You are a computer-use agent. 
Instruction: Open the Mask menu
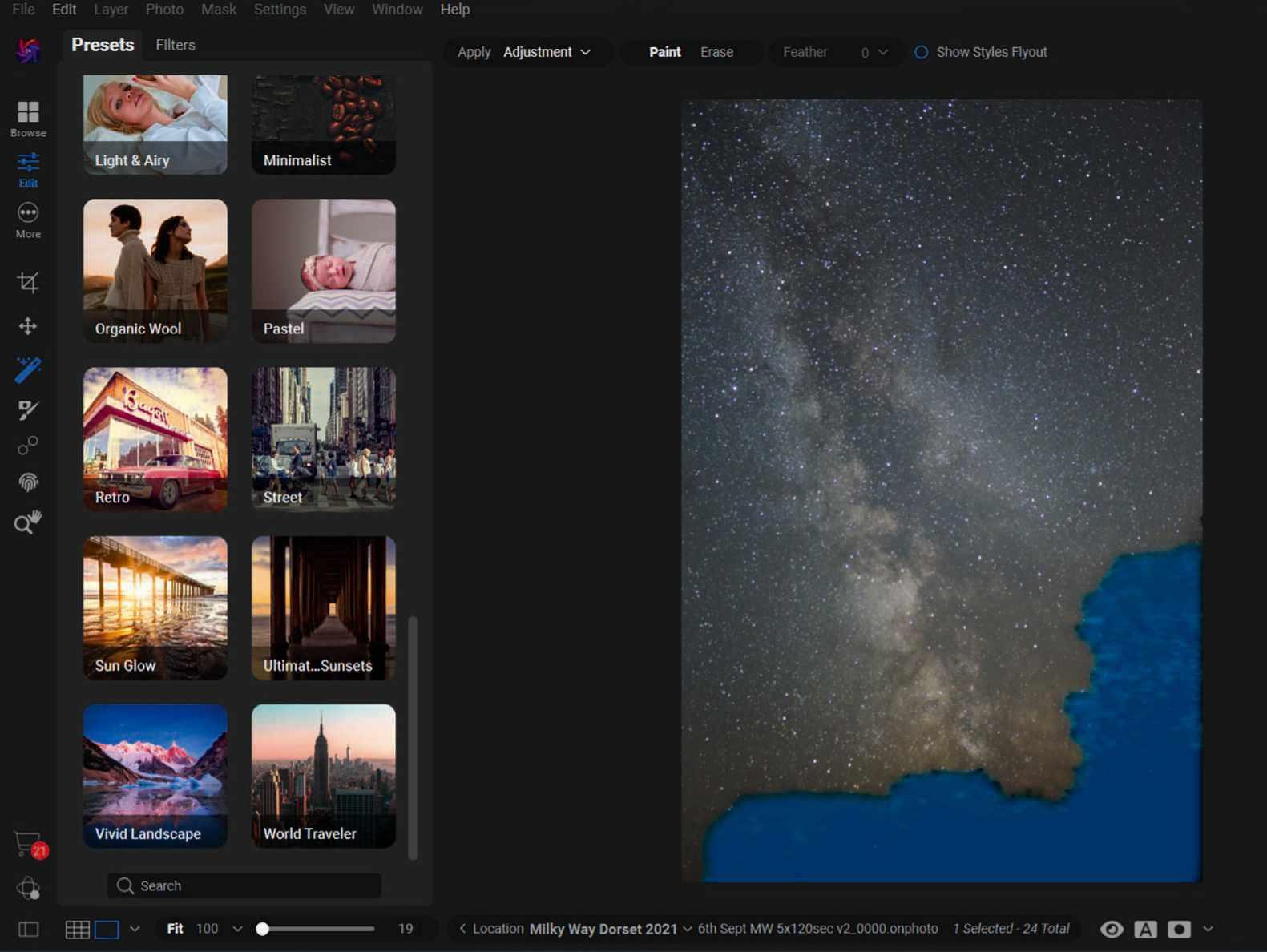coord(219,10)
